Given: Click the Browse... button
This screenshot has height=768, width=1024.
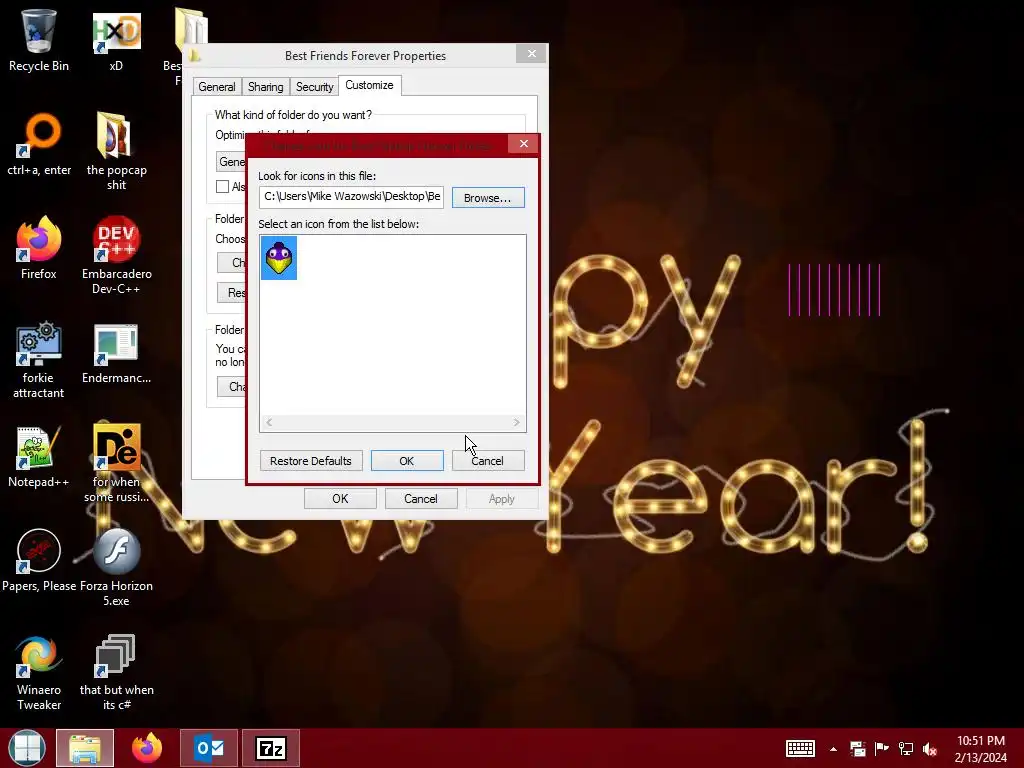Looking at the screenshot, I should [x=488, y=198].
